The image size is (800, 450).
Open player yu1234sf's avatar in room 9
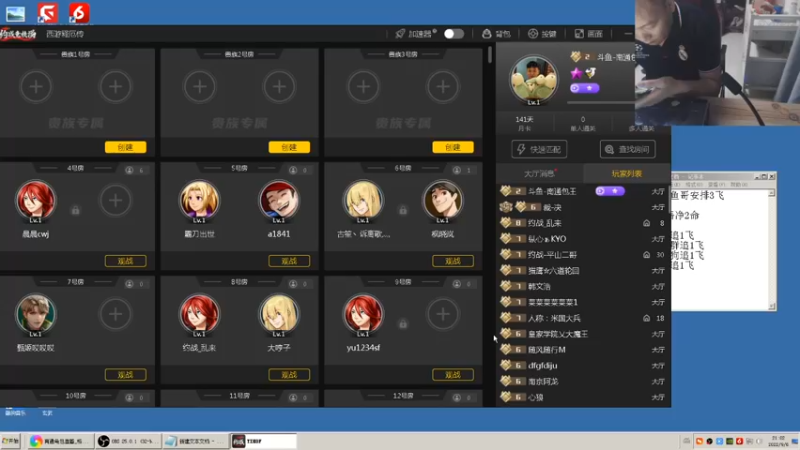tap(363, 314)
